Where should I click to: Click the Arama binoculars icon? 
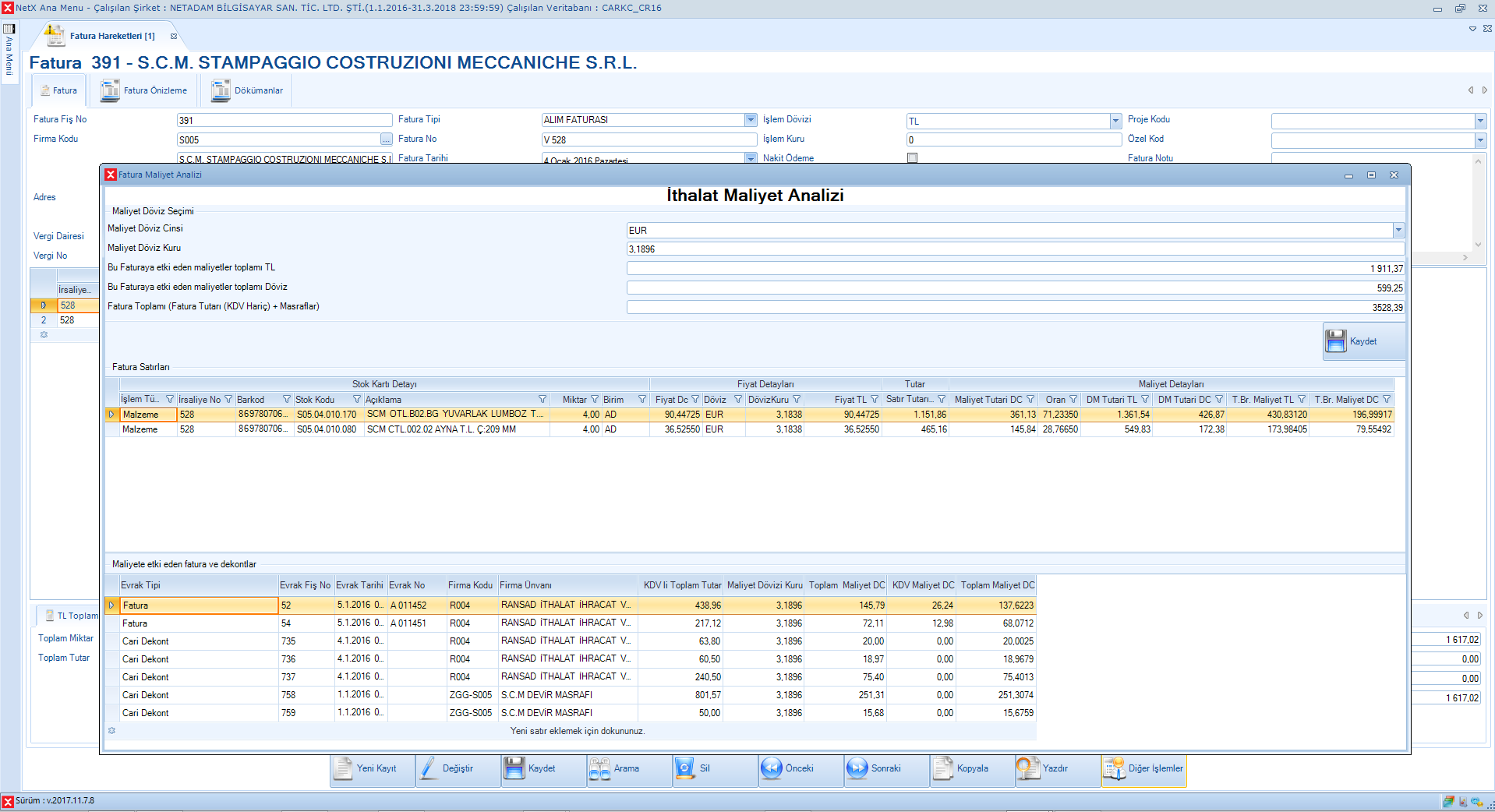pyautogui.click(x=599, y=768)
